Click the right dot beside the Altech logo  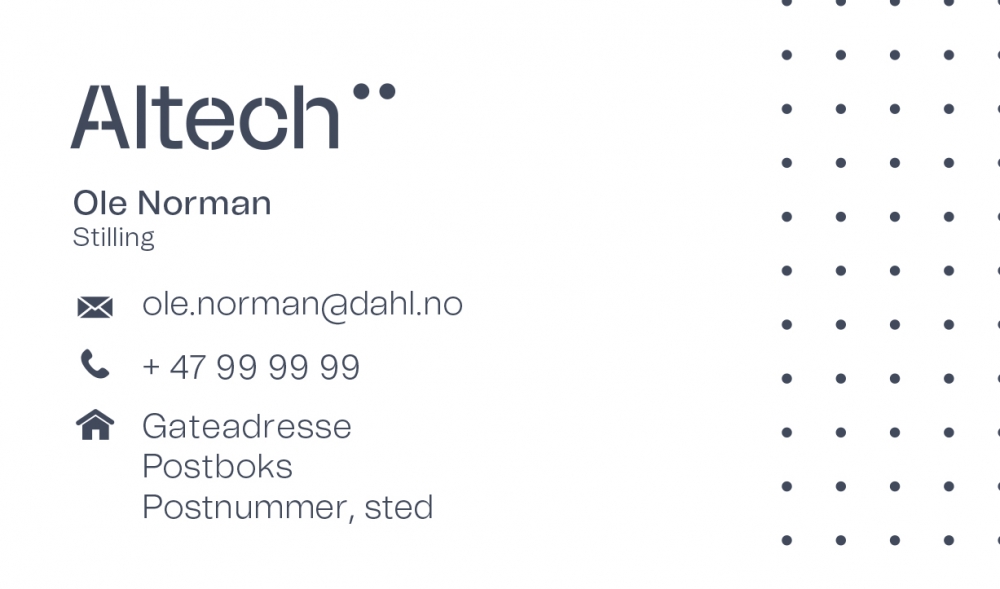click(387, 92)
